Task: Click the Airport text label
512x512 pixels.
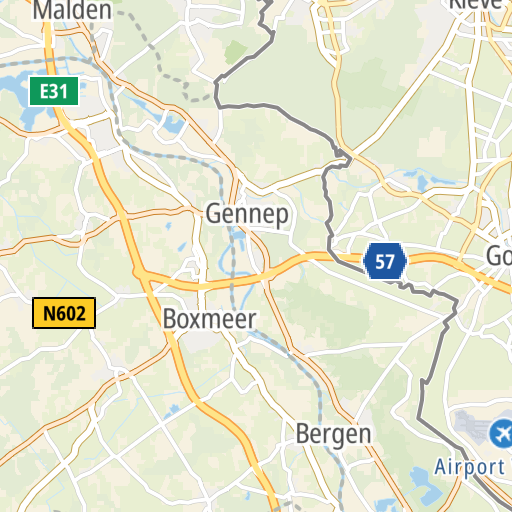Action: point(469,467)
